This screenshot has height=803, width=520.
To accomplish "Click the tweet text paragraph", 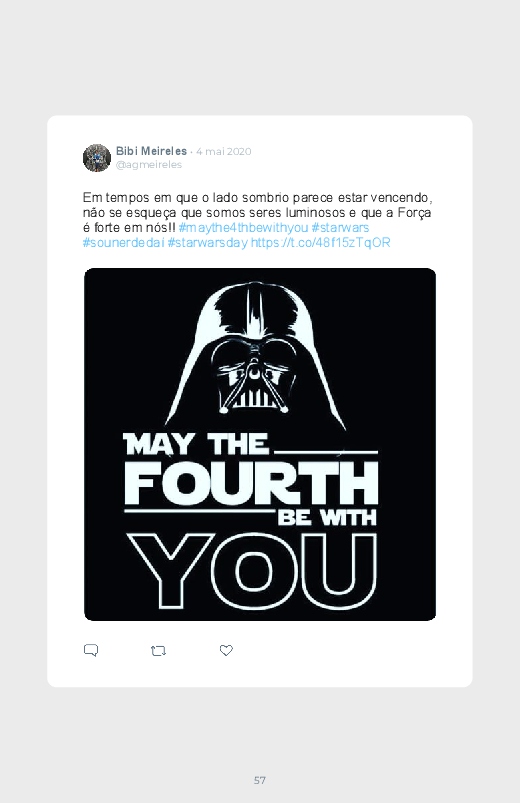I will [x=258, y=220].
